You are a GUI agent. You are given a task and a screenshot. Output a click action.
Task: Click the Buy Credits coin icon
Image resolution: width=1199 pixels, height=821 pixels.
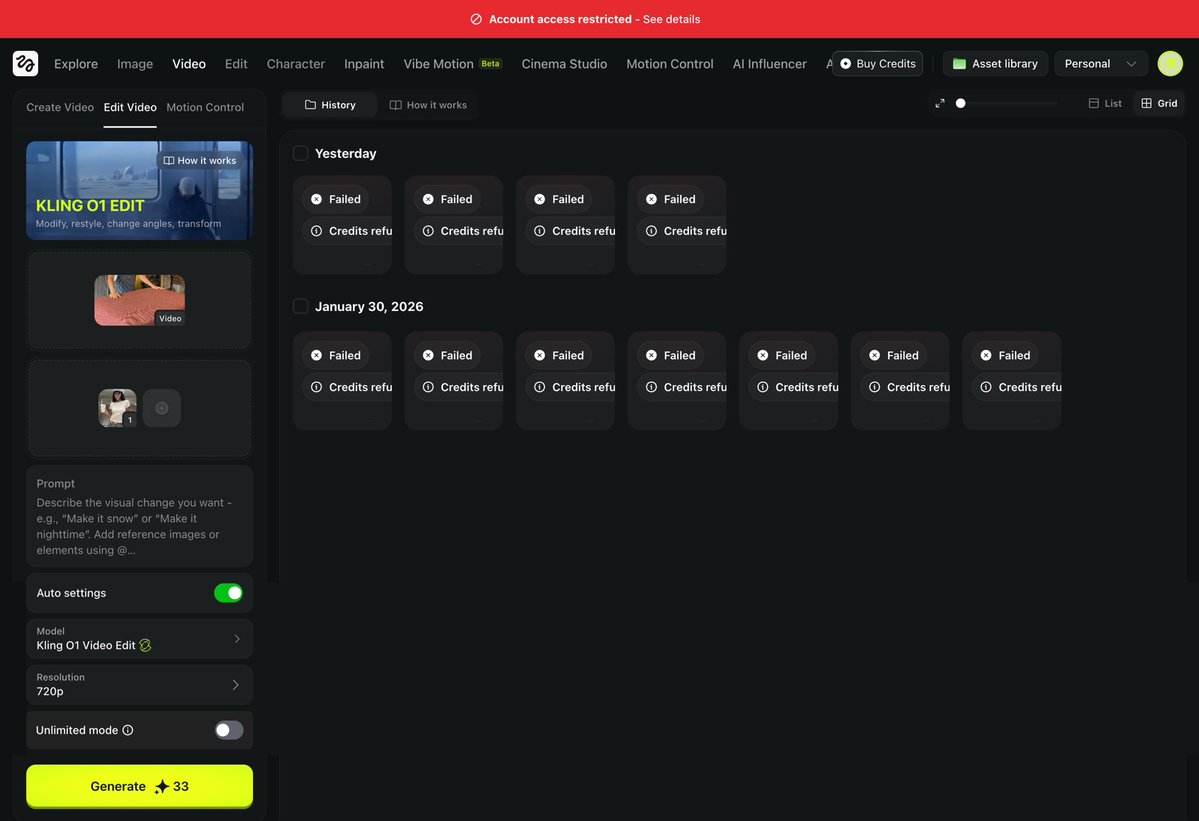[x=846, y=63]
